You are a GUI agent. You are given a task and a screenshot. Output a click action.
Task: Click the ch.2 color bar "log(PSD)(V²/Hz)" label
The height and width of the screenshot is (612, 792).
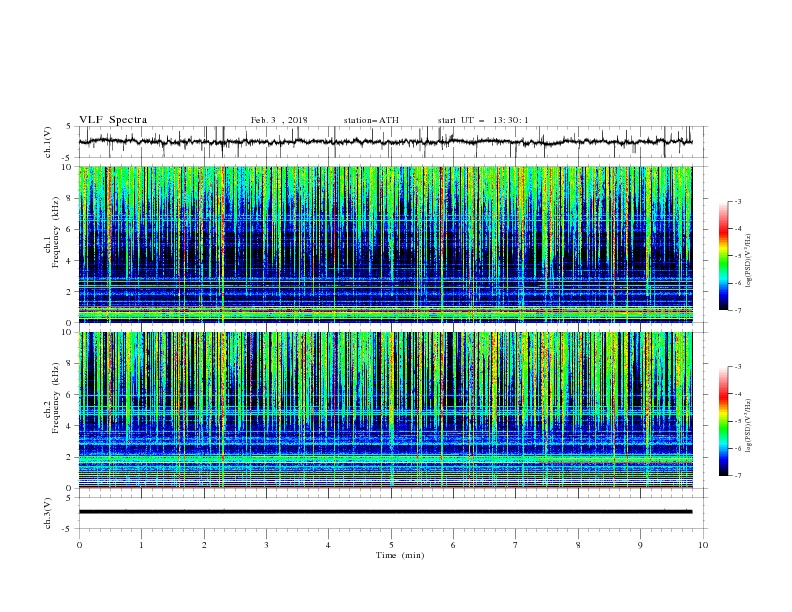tap(749, 426)
